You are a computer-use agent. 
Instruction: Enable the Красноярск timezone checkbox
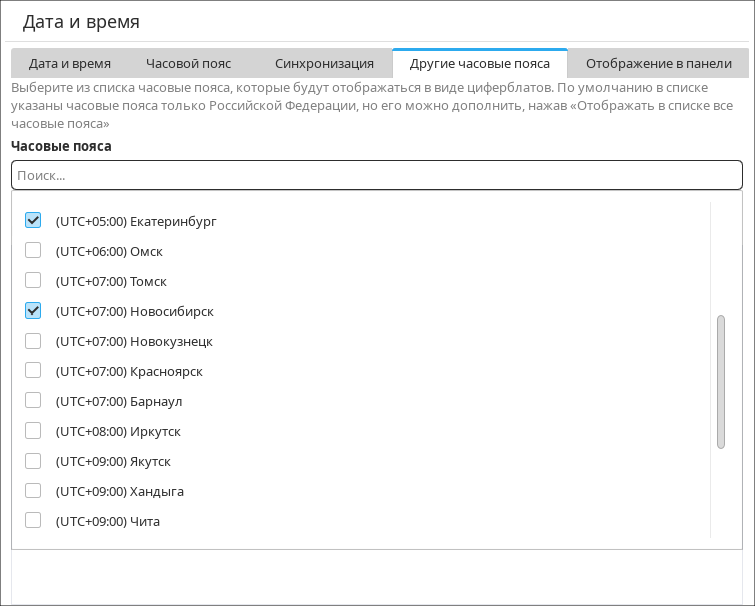coord(33,371)
